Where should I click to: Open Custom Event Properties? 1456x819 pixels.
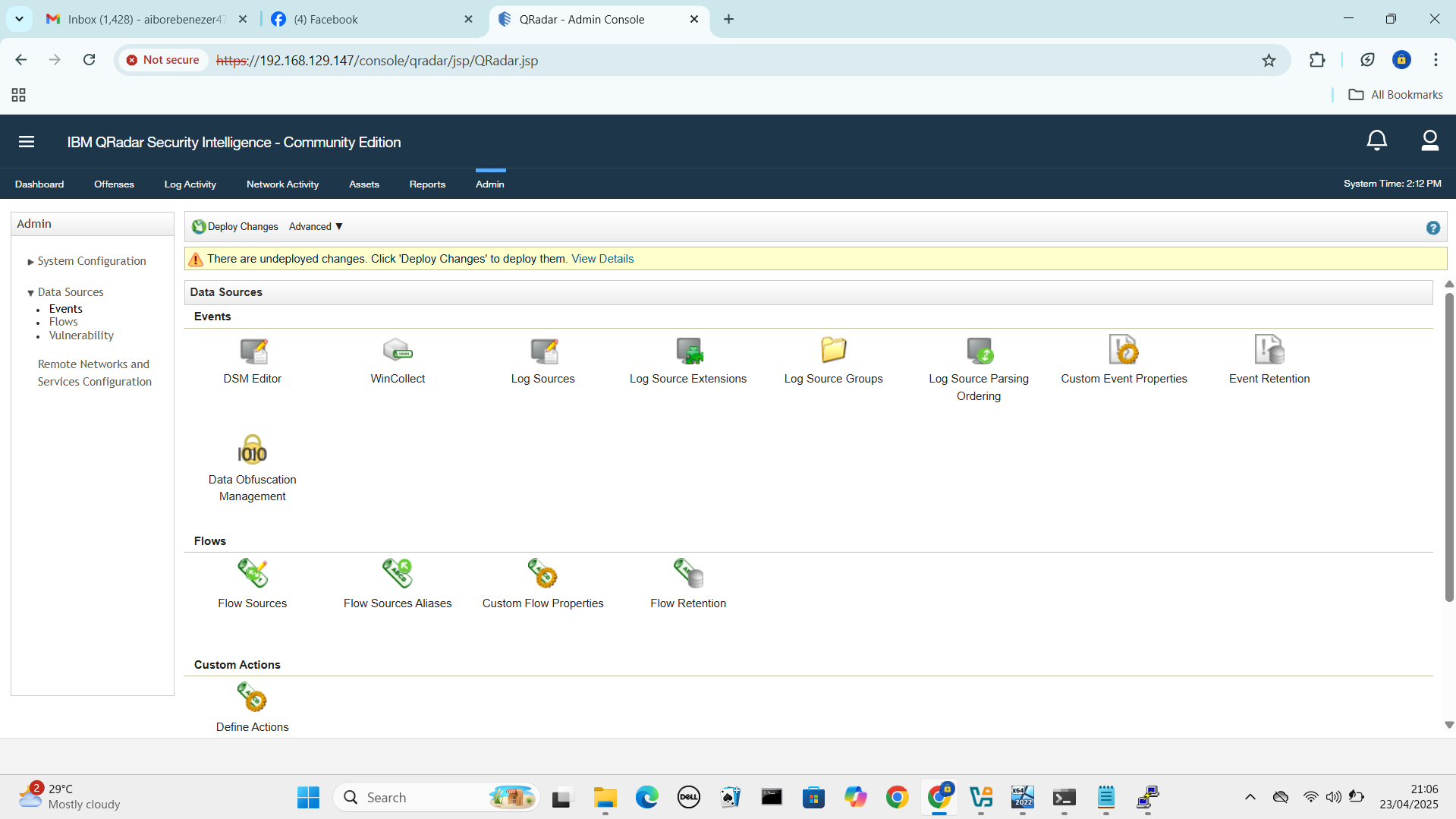[1124, 351]
